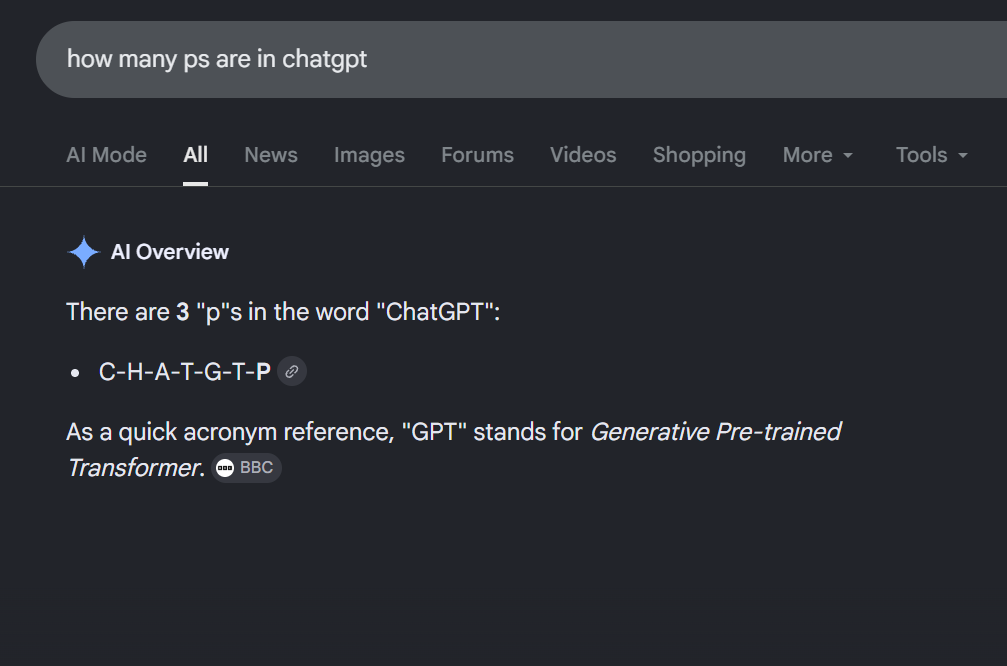Click the bolded number 3 in answer

(x=183, y=312)
